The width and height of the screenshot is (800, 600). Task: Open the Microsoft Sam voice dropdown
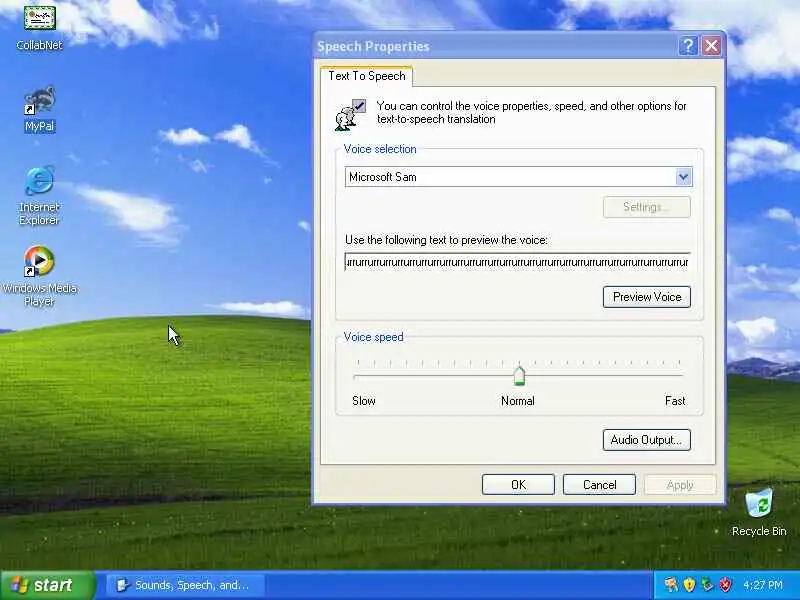click(x=683, y=177)
